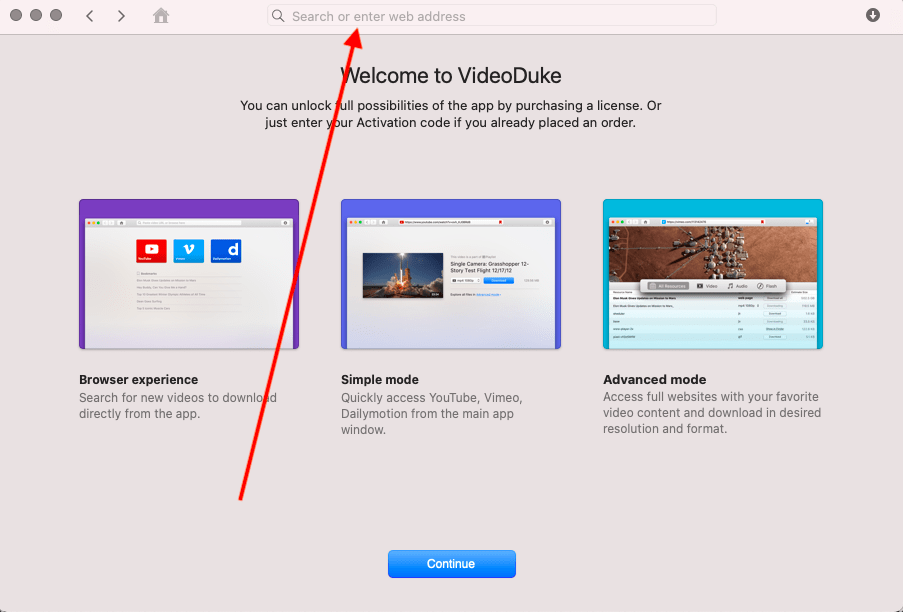The width and height of the screenshot is (903, 612).
Task: Click the 'Advanced mode' heading
Action: (655, 380)
